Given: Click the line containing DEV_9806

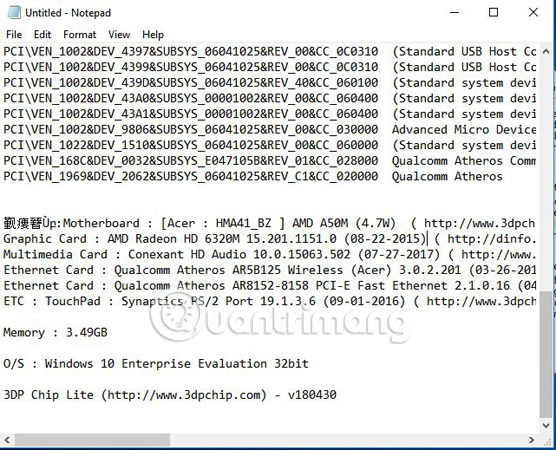Looking at the screenshot, I should [269, 129].
